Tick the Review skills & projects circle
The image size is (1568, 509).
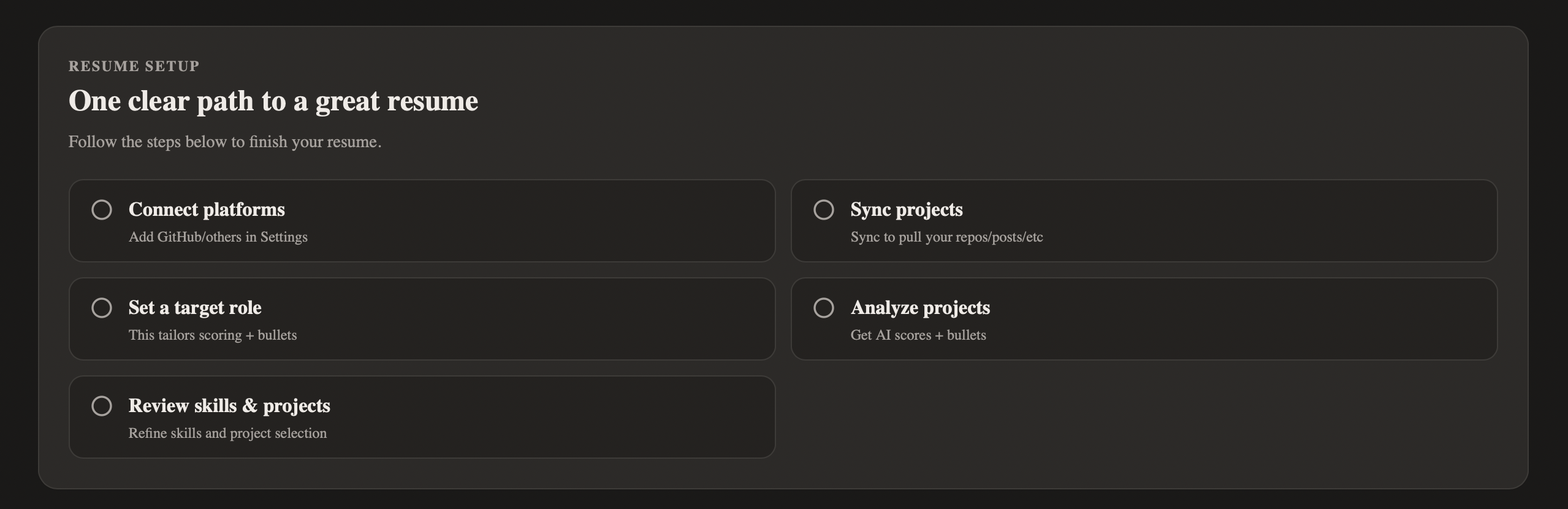point(102,405)
